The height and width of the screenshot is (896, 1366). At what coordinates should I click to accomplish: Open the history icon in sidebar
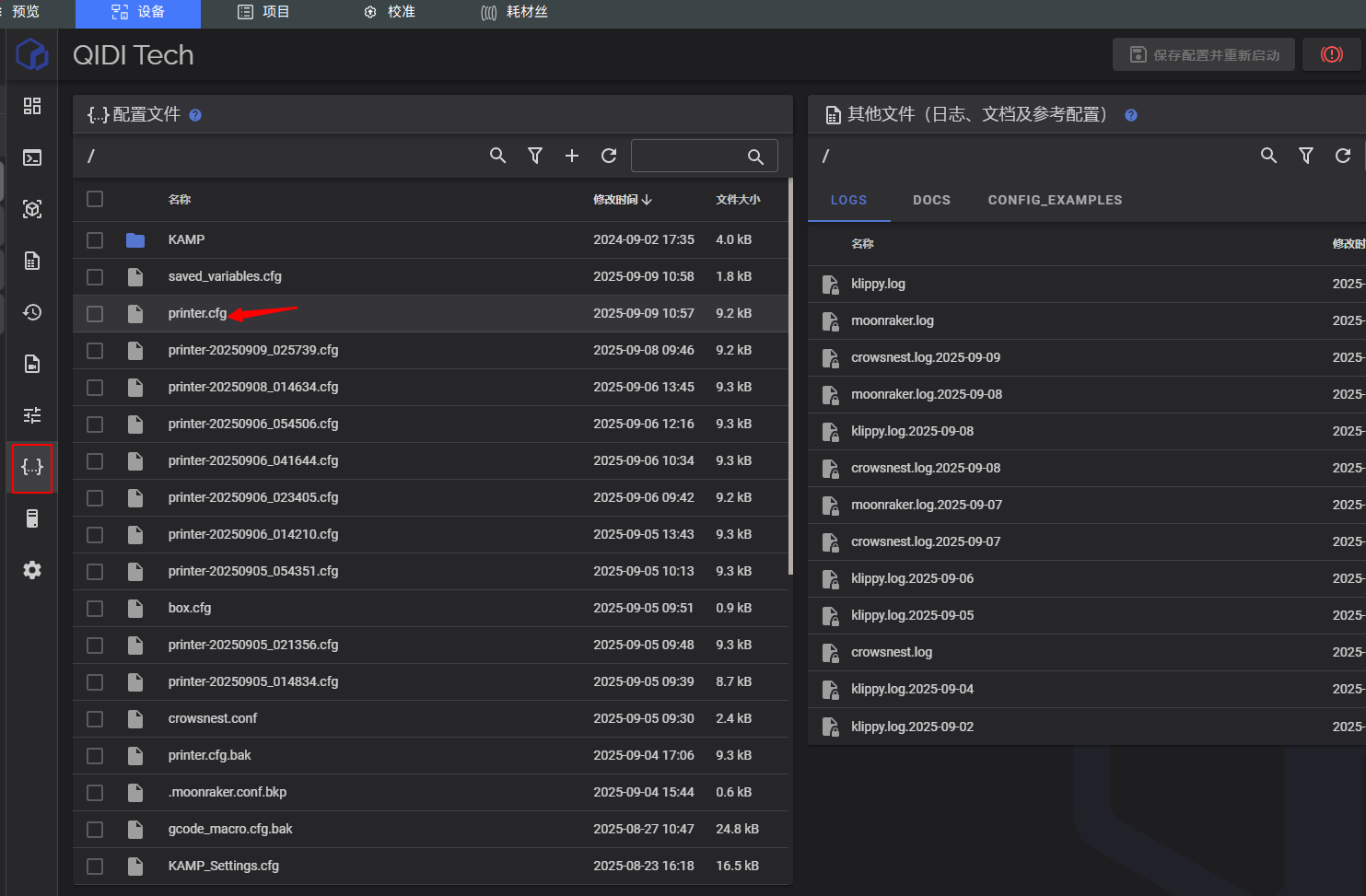pos(32,312)
